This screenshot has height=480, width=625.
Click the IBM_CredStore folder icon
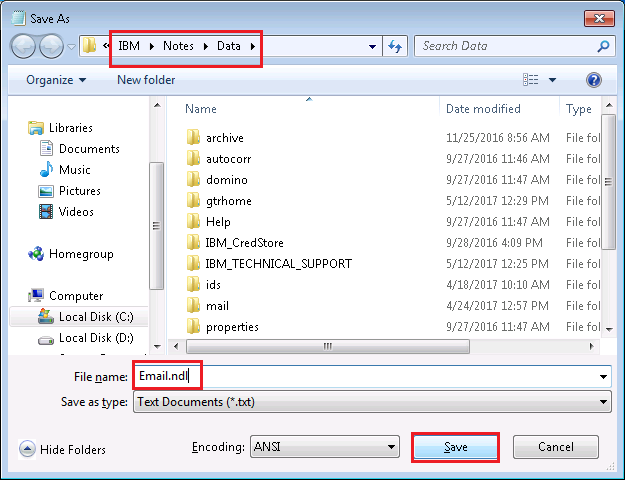(193, 242)
